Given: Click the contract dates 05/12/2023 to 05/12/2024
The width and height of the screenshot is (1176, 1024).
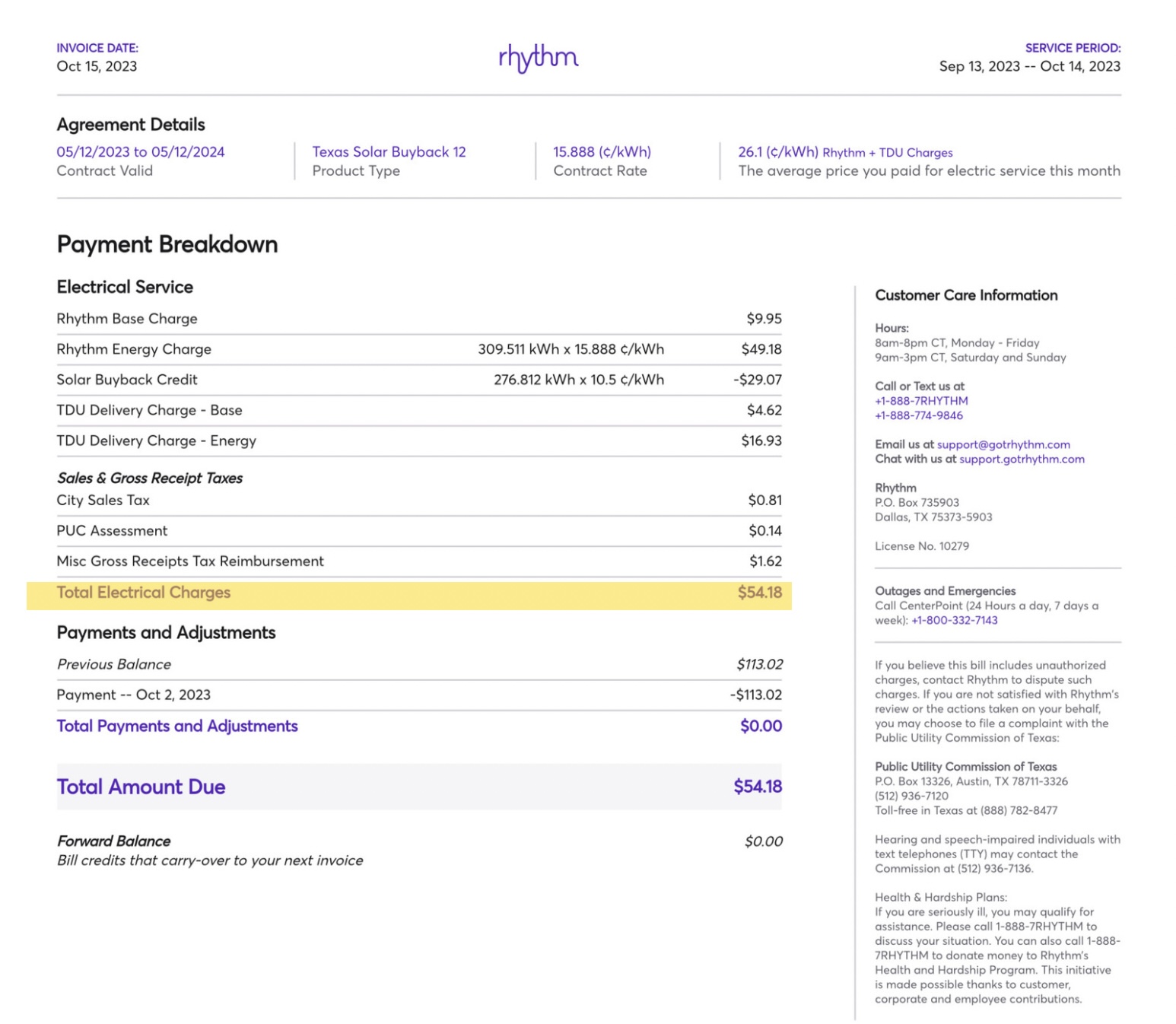Looking at the screenshot, I should pos(141,151).
